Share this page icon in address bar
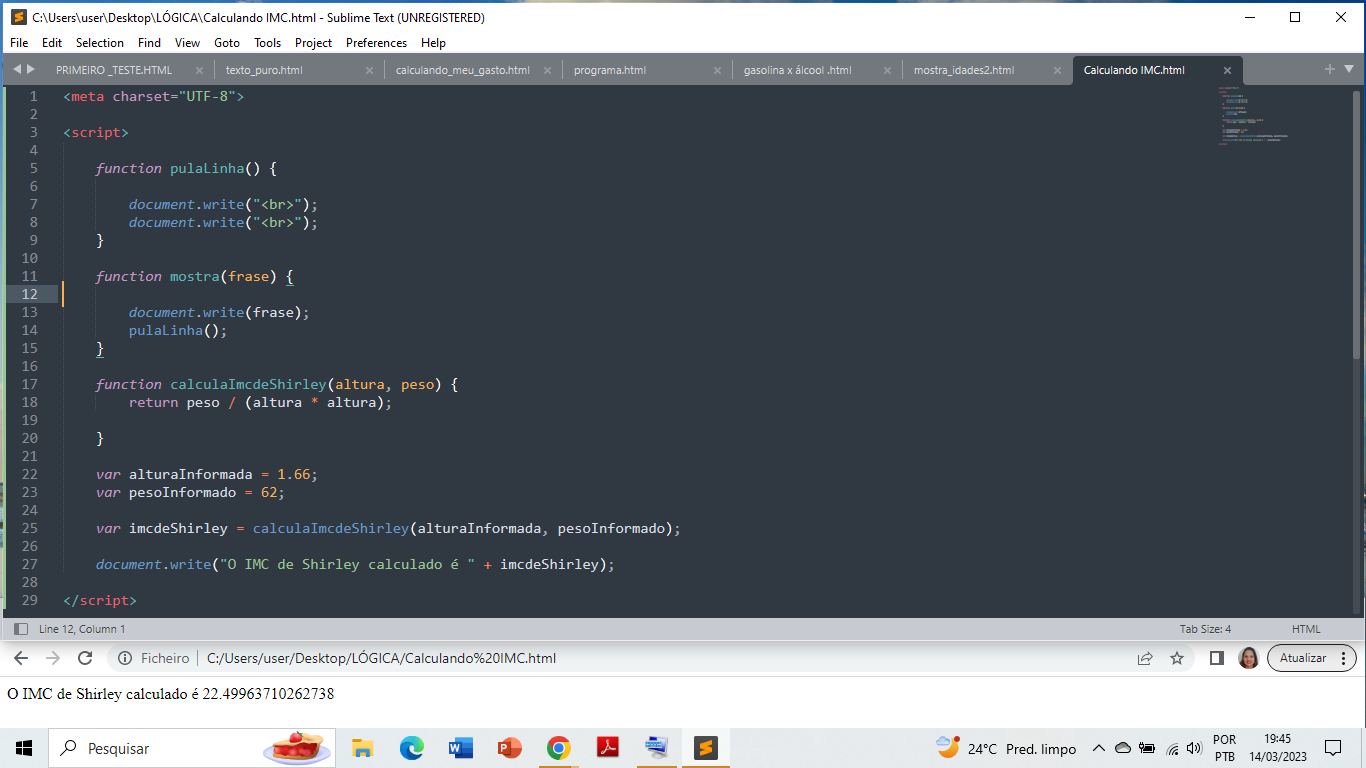The width and height of the screenshot is (1366, 768). [1145, 658]
